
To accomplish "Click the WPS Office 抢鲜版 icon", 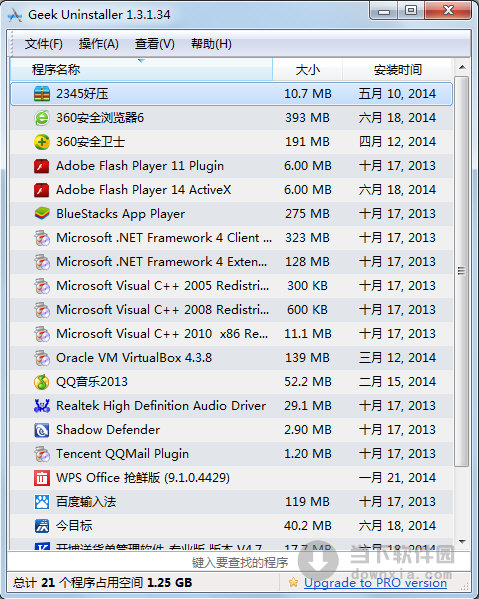I will (x=42, y=478).
